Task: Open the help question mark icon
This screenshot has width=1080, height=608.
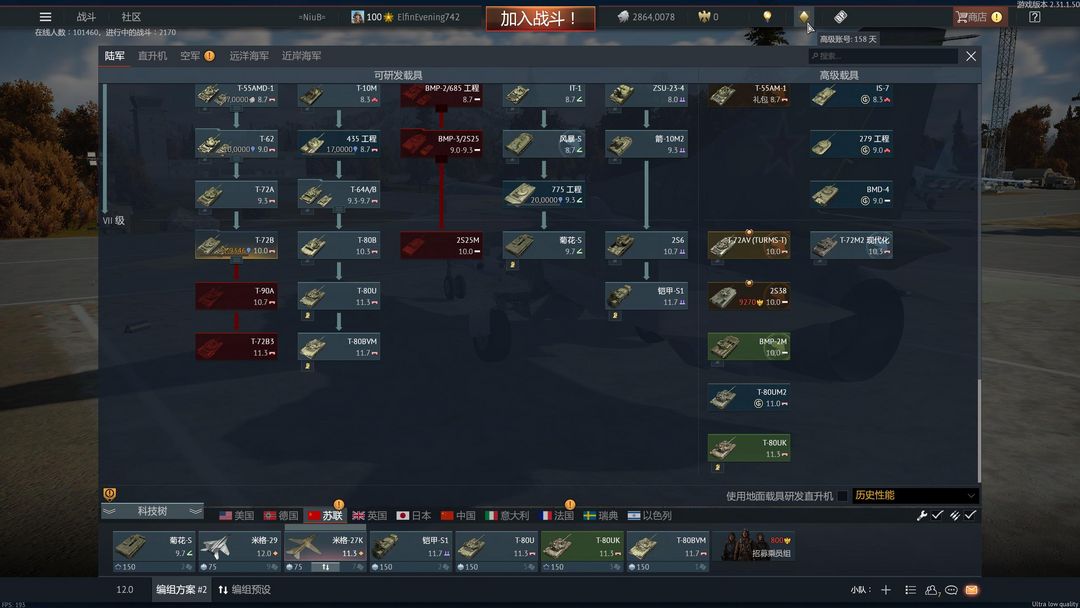Action: click(1035, 17)
